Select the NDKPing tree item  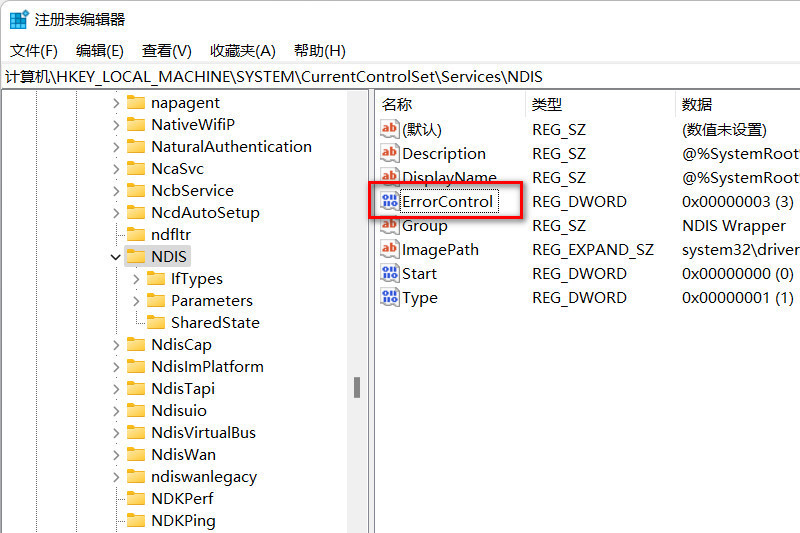183,520
